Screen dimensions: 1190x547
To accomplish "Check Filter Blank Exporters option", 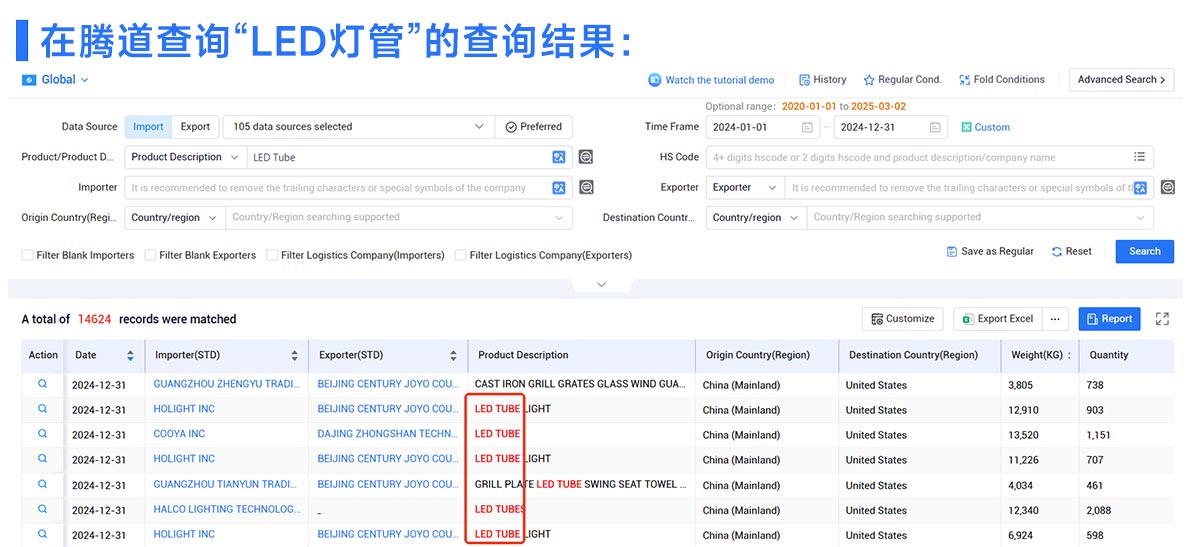I will coord(150,255).
